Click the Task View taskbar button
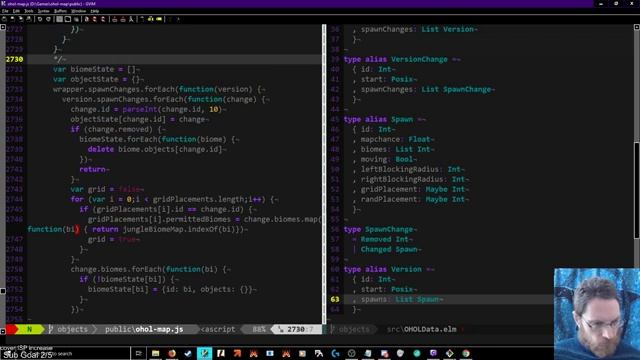 138,353
